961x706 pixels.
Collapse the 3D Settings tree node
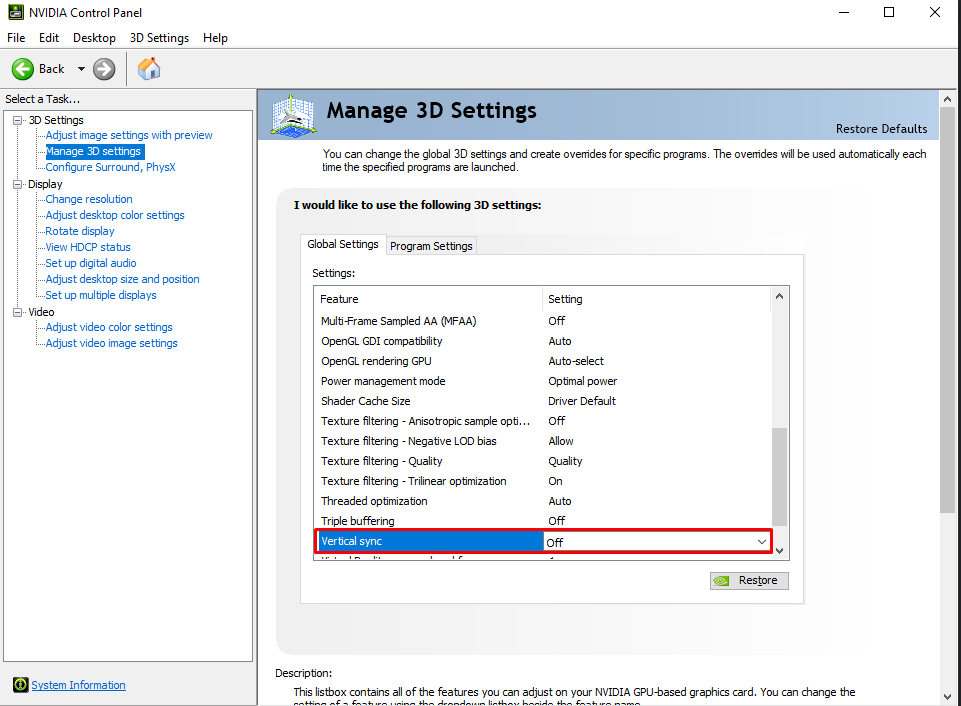18,120
